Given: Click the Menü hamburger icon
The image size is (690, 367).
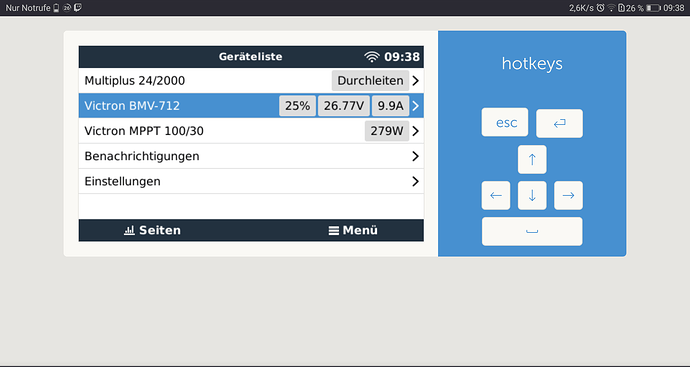Looking at the screenshot, I should point(334,231).
